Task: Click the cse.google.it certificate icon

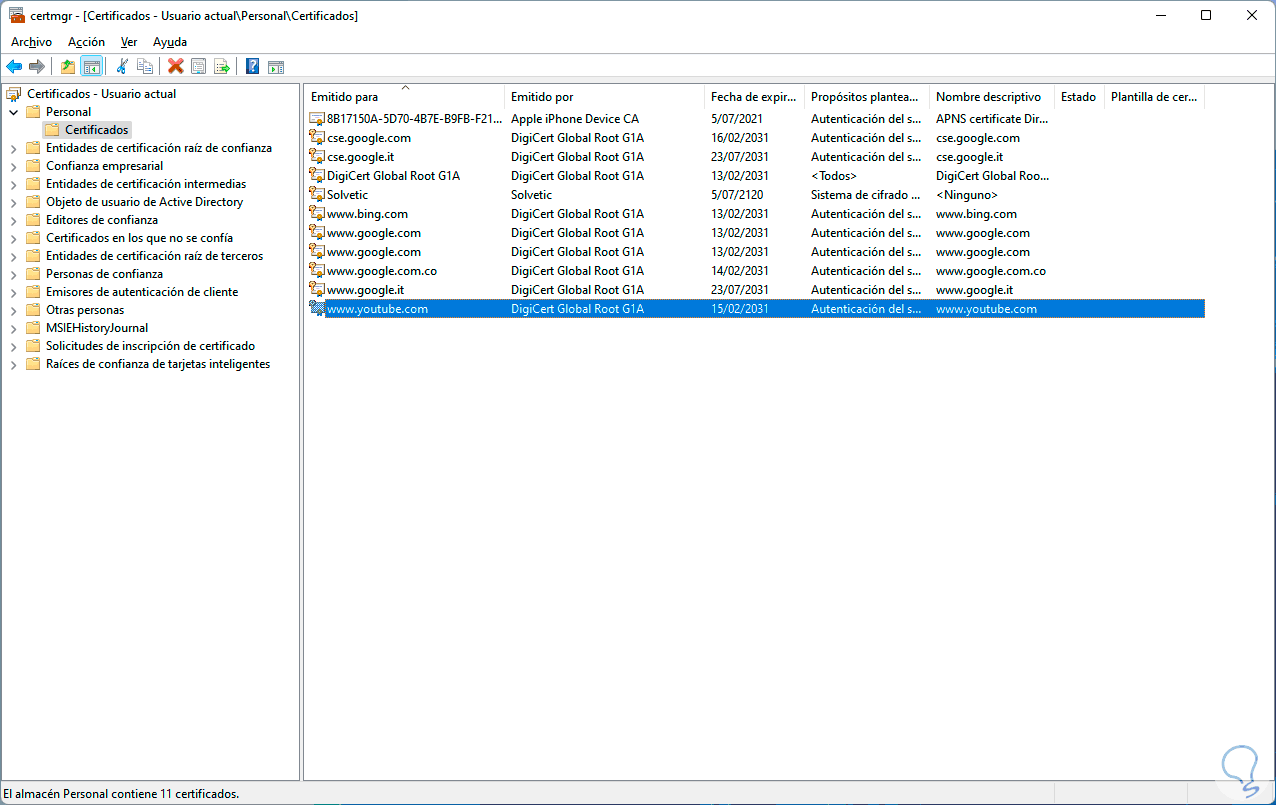Action: coord(317,157)
